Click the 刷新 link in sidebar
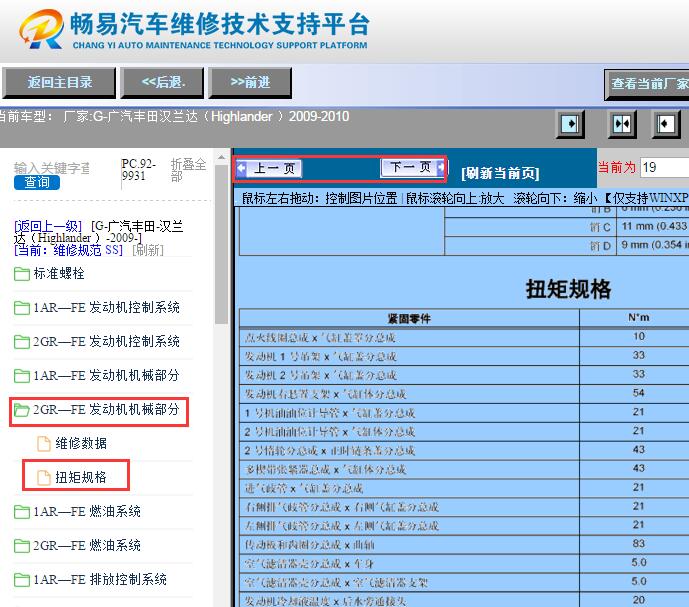 [148, 250]
